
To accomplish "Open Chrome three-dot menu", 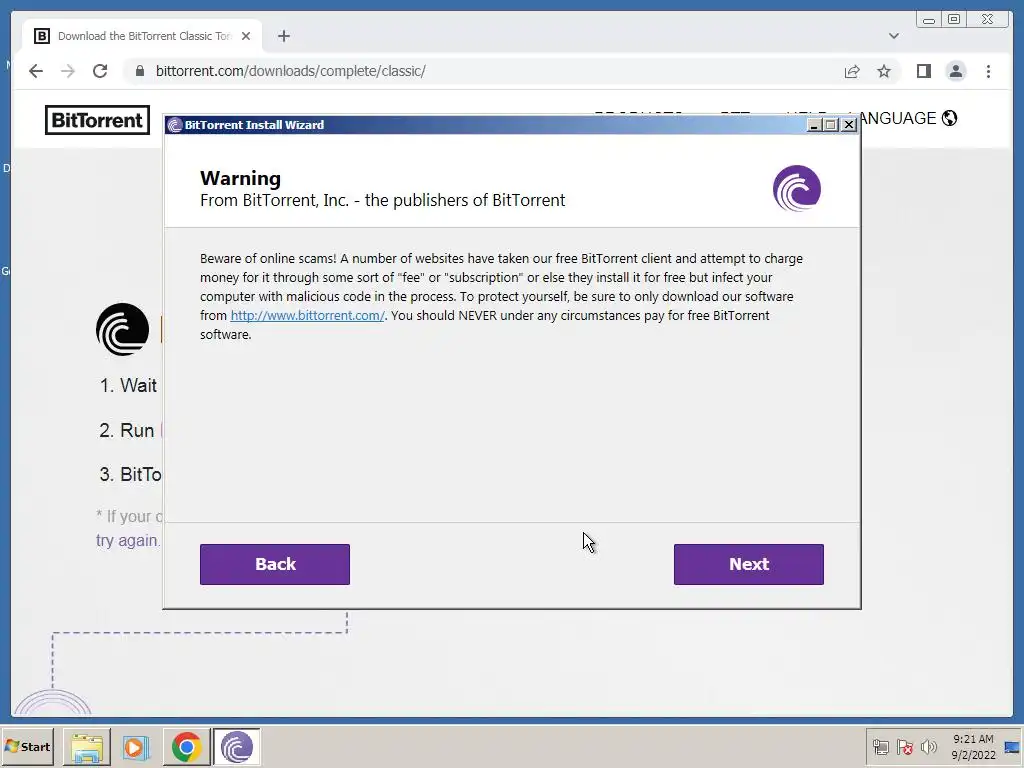I will tap(988, 71).
